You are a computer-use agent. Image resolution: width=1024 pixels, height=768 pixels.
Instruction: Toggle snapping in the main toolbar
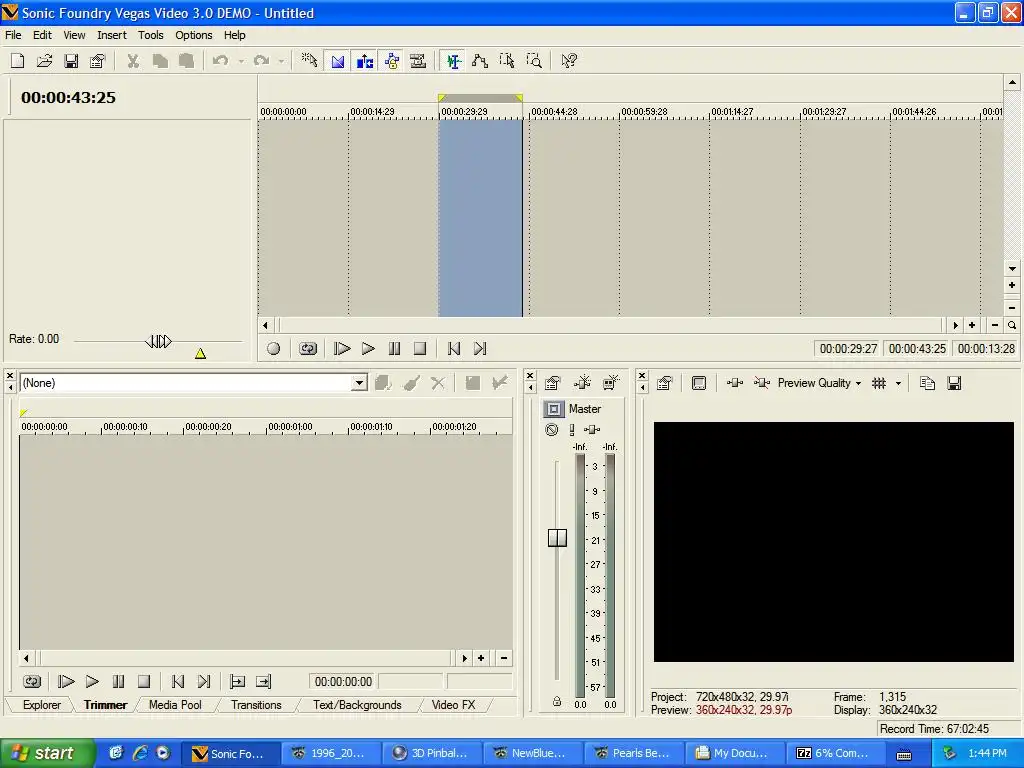(310, 61)
